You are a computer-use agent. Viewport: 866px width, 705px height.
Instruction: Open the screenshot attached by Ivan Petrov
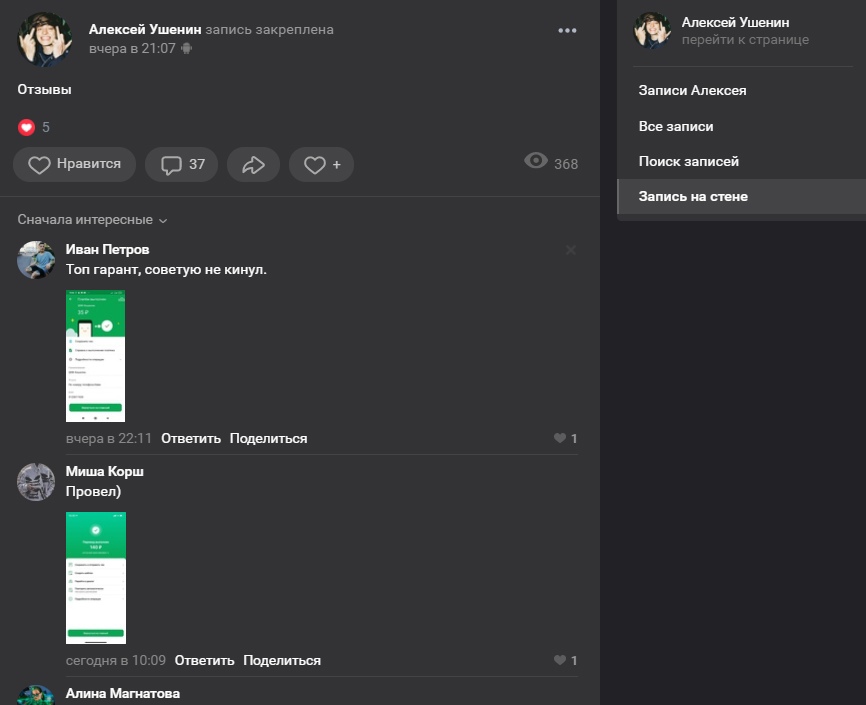tap(95, 355)
